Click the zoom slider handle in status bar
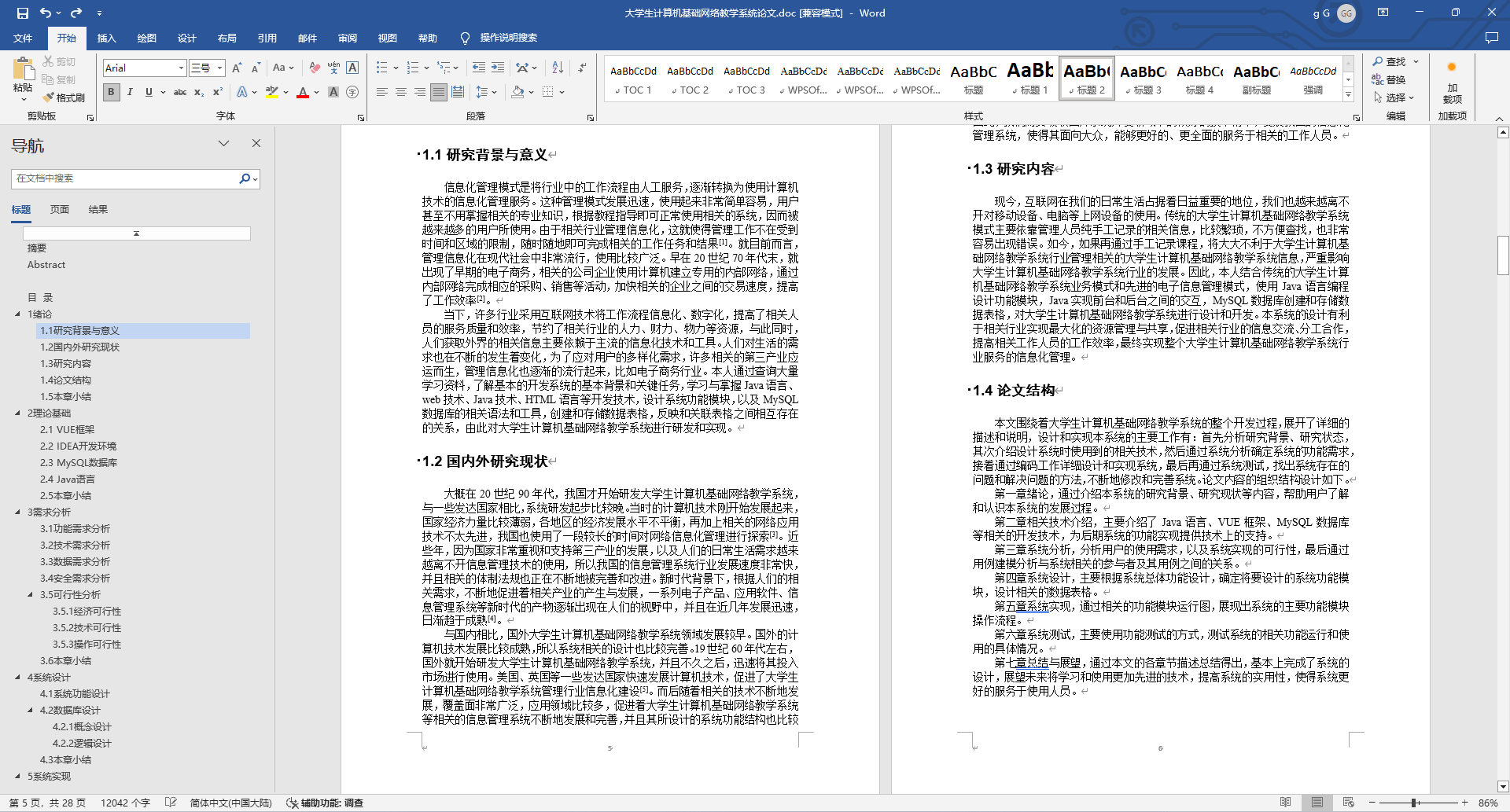The image size is (1510, 812). [x=1414, y=803]
